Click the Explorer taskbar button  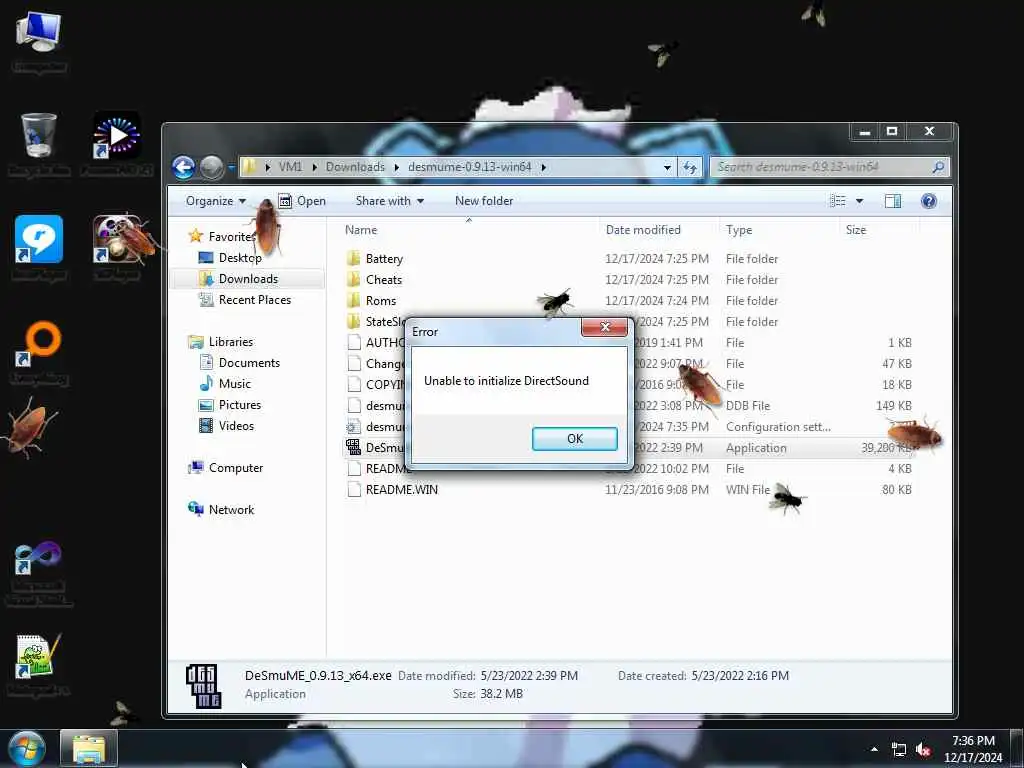tap(89, 748)
